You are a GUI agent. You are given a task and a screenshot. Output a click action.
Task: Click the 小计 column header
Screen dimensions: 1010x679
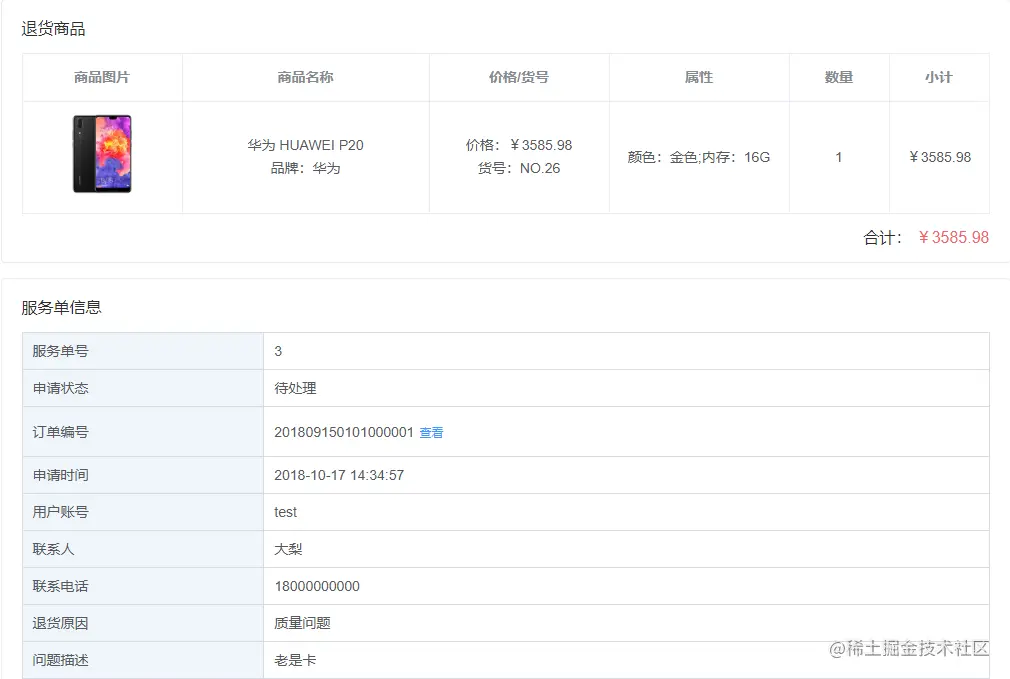coord(939,77)
